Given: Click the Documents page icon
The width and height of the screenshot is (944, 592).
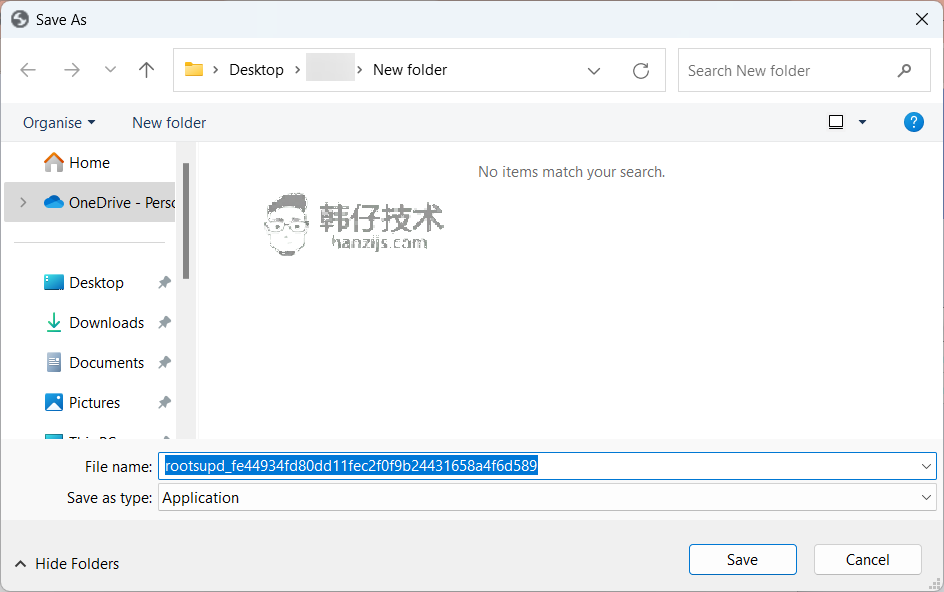Looking at the screenshot, I should [54, 362].
